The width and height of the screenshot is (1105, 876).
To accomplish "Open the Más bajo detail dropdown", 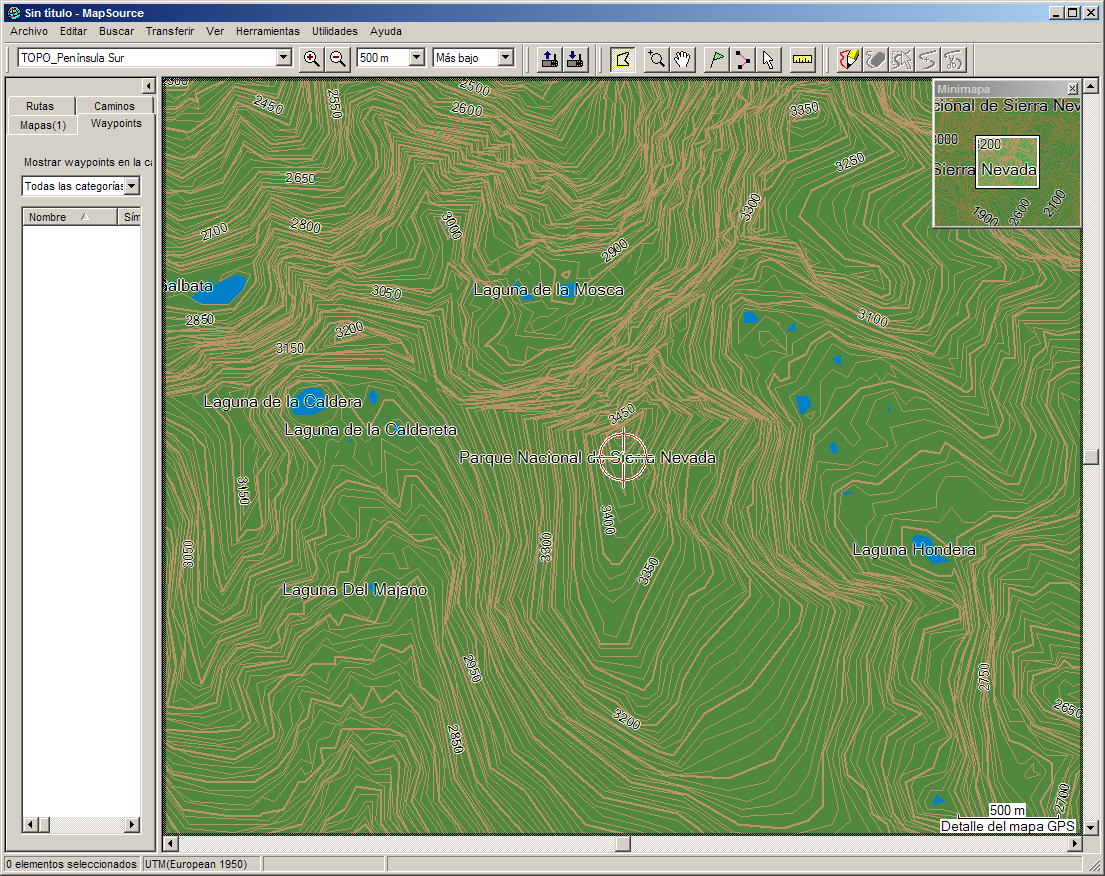I will 506,58.
